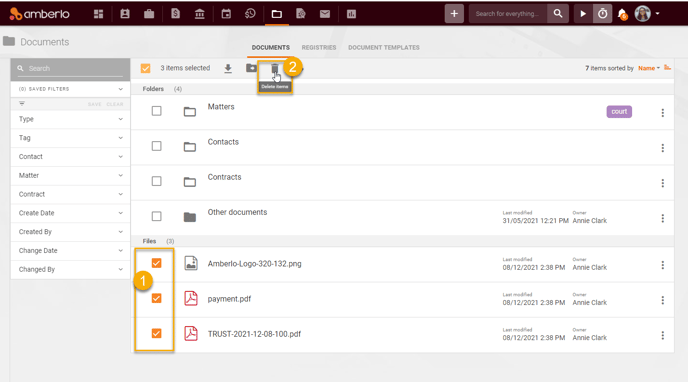Click the Clear filter button

tap(115, 104)
